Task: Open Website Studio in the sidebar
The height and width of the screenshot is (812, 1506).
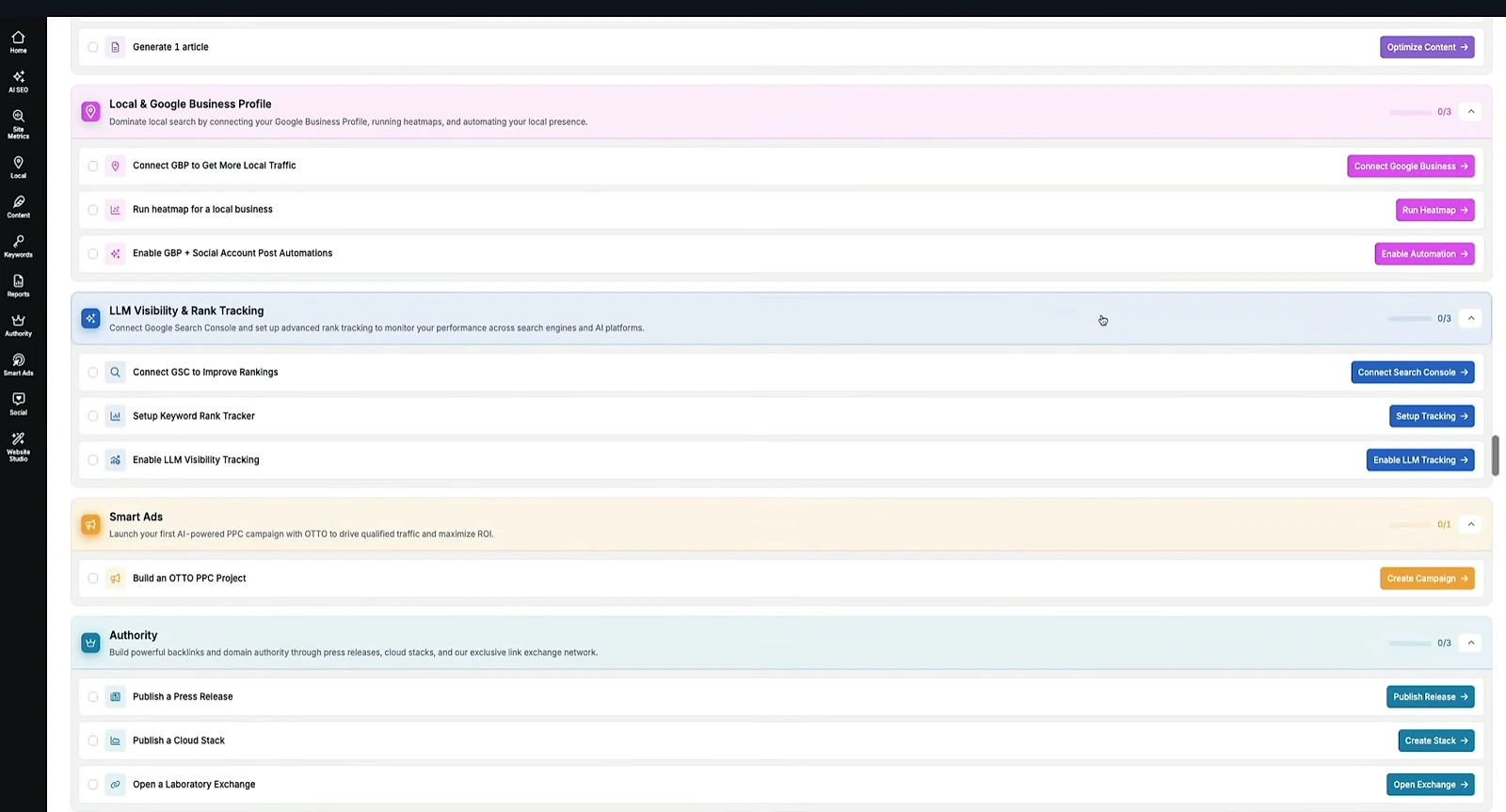Action: 18,447
